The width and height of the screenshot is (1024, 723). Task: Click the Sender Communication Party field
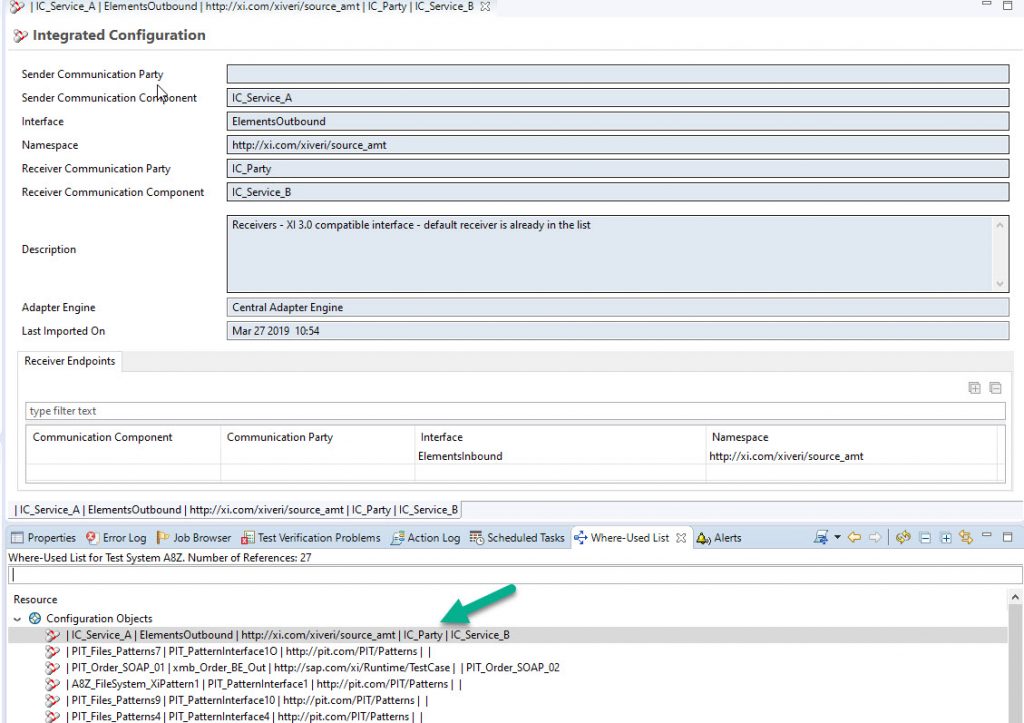click(618, 74)
